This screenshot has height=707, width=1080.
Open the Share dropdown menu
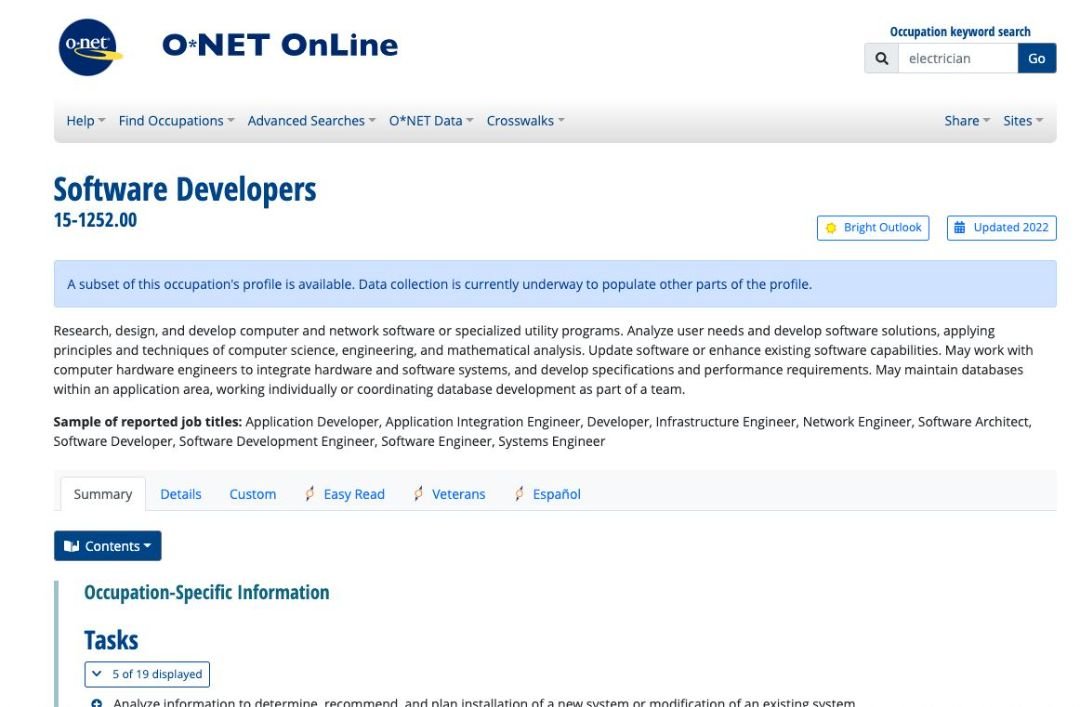pyautogui.click(x=967, y=121)
